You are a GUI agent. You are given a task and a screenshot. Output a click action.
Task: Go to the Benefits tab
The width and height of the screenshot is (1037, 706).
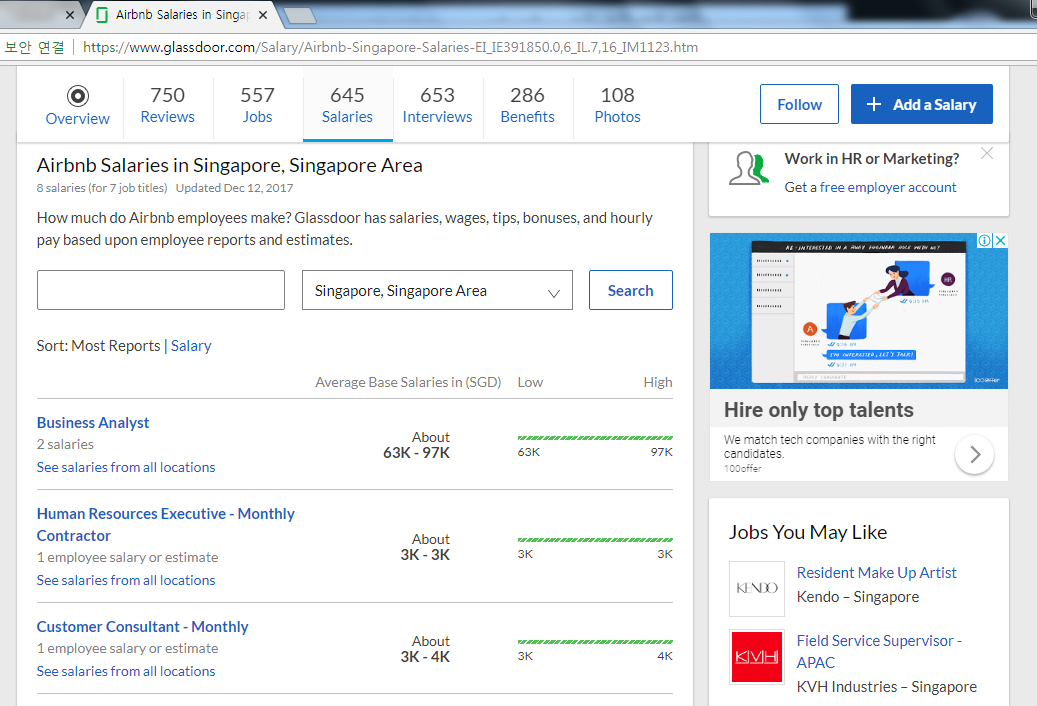tap(527, 106)
